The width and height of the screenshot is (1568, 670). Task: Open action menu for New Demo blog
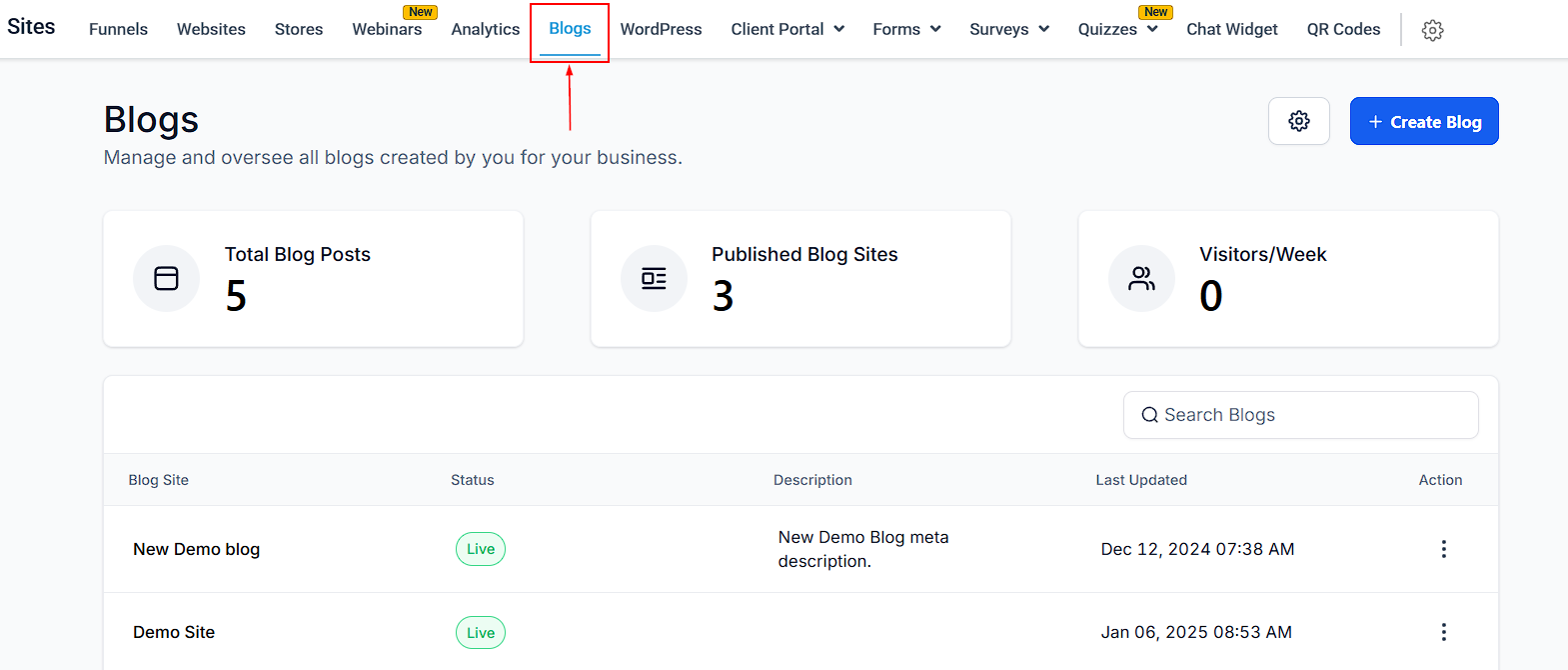(x=1443, y=549)
